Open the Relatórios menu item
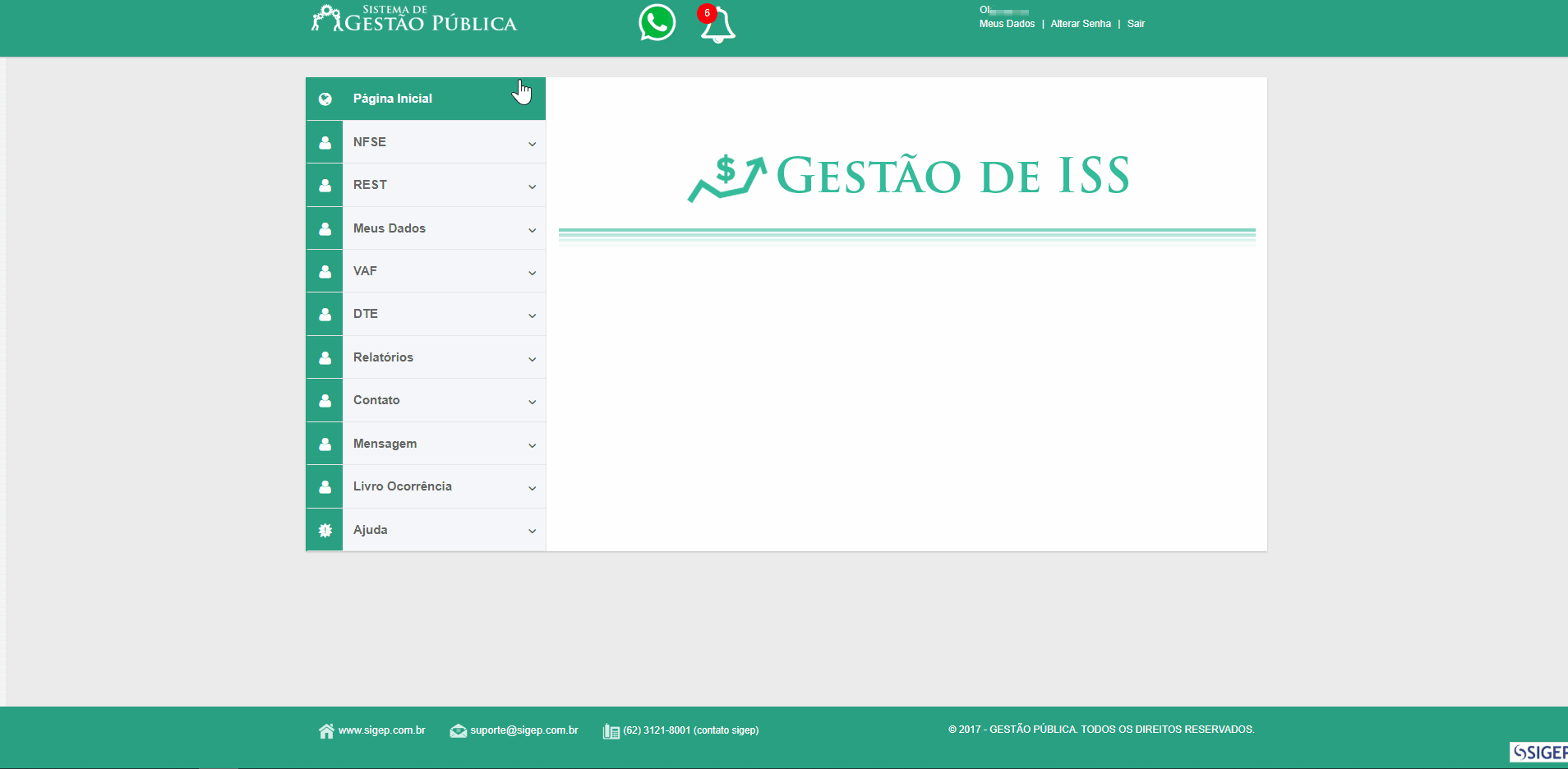This screenshot has height=769, width=1568. tap(426, 357)
